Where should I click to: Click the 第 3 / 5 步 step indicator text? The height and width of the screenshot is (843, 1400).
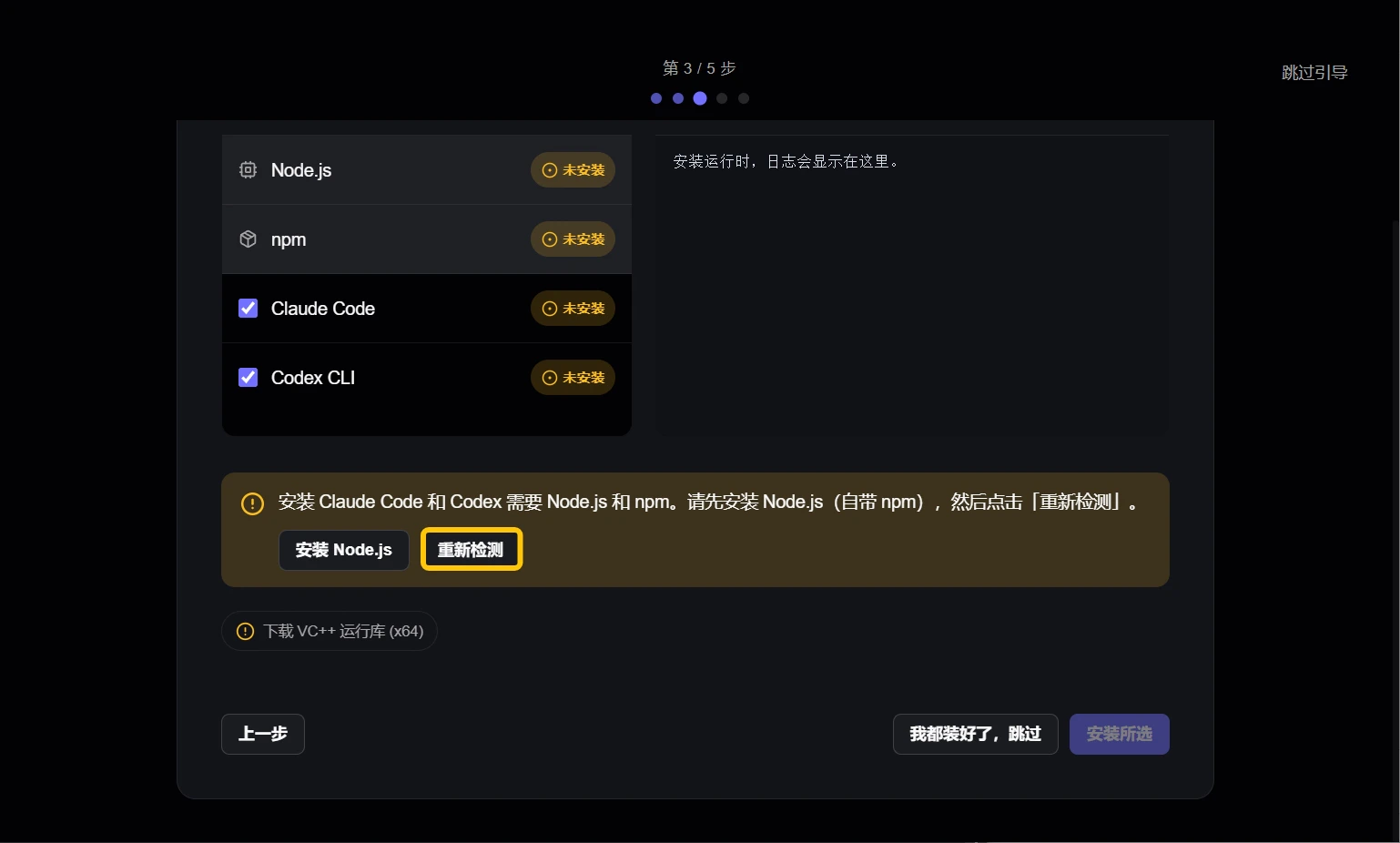[699, 68]
